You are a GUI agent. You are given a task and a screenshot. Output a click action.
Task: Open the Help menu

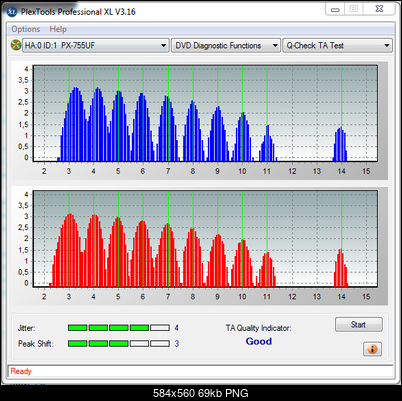pyautogui.click(x=58, y=29)
